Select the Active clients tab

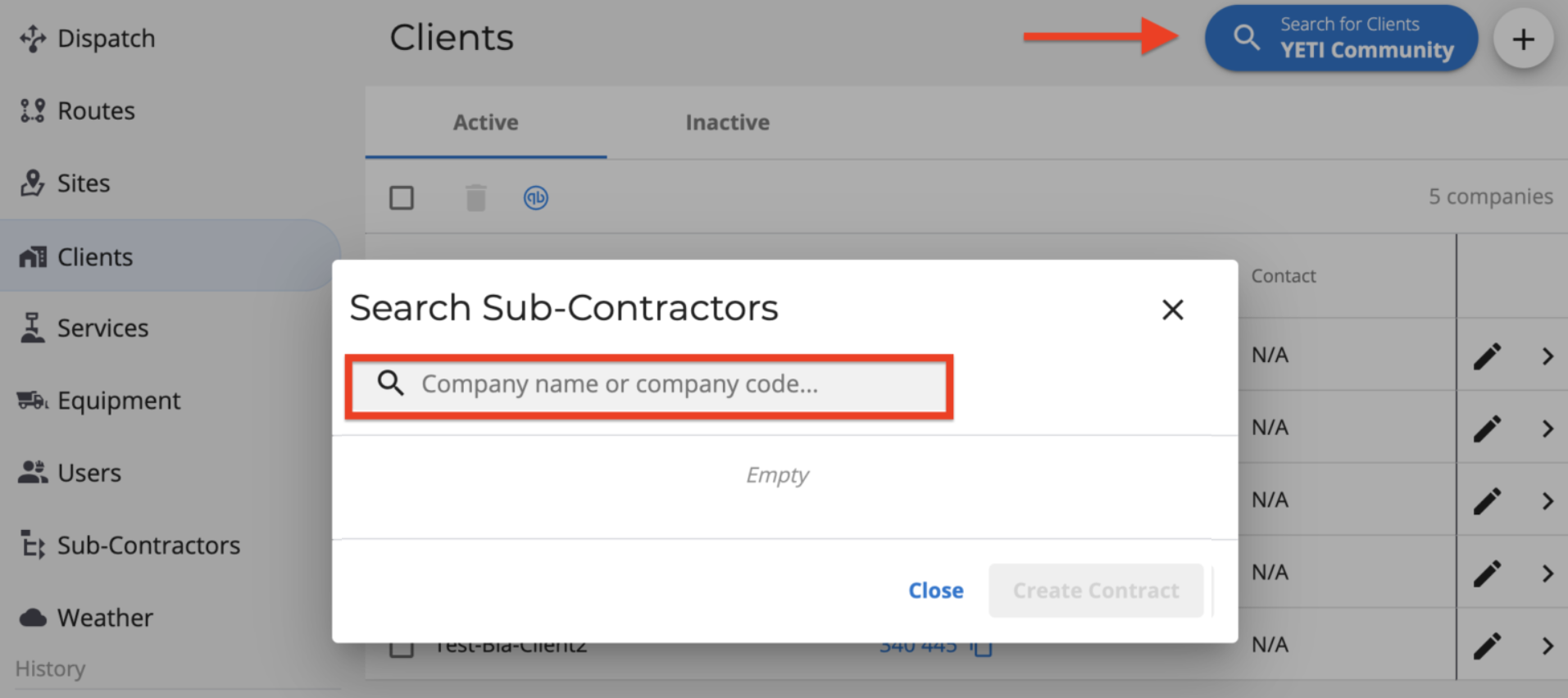tap(486, 123)
